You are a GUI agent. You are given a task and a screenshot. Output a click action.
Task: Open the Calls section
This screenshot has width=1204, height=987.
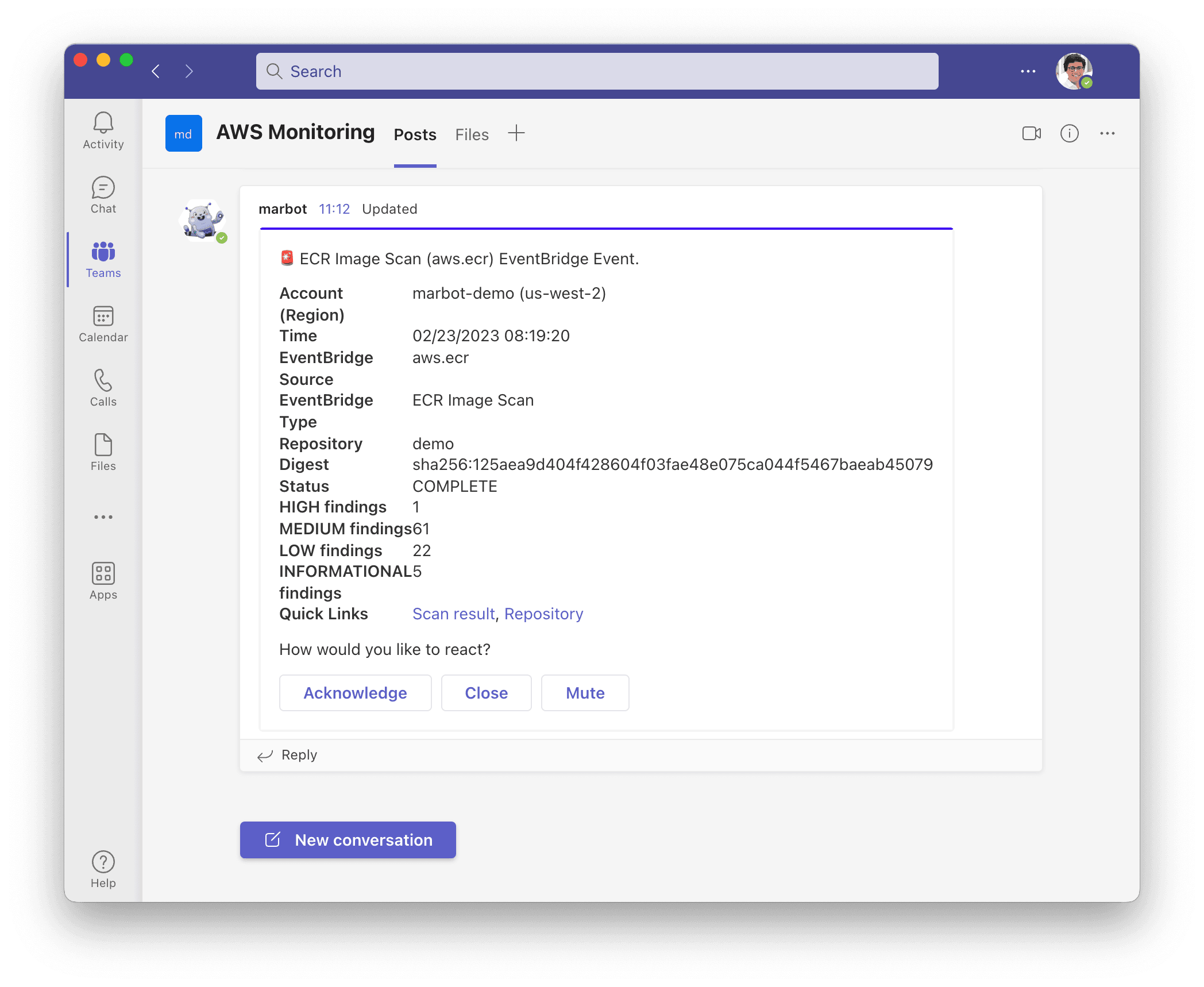(x=103, y=388)
